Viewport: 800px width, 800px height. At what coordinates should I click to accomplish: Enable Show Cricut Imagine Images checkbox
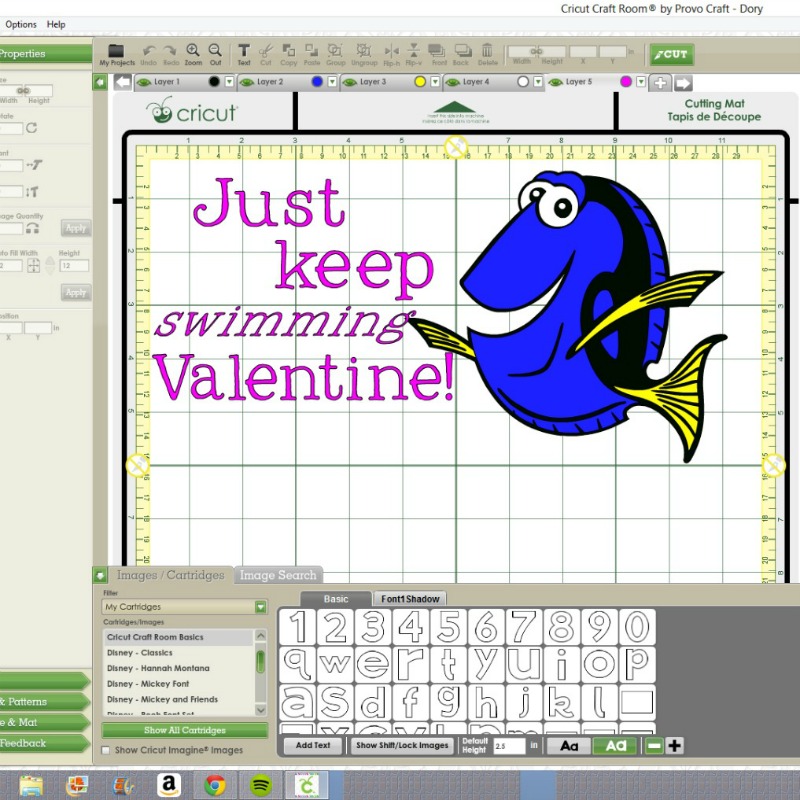[x=106, y=750]
